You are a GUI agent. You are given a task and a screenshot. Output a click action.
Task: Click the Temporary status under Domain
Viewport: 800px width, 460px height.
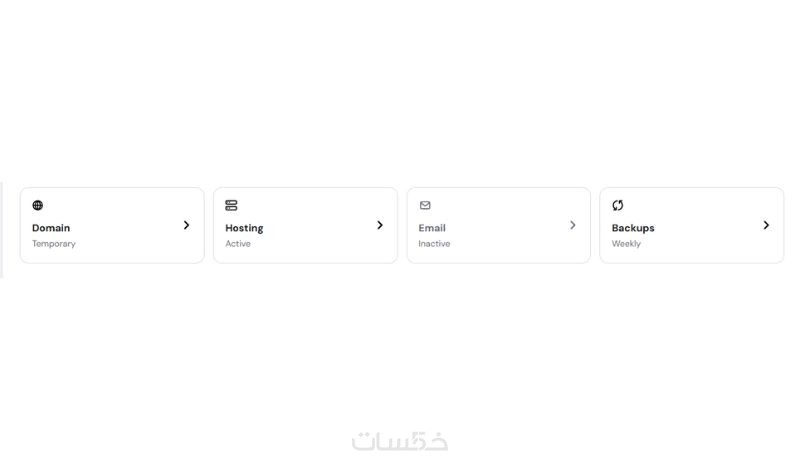(54, 244)
